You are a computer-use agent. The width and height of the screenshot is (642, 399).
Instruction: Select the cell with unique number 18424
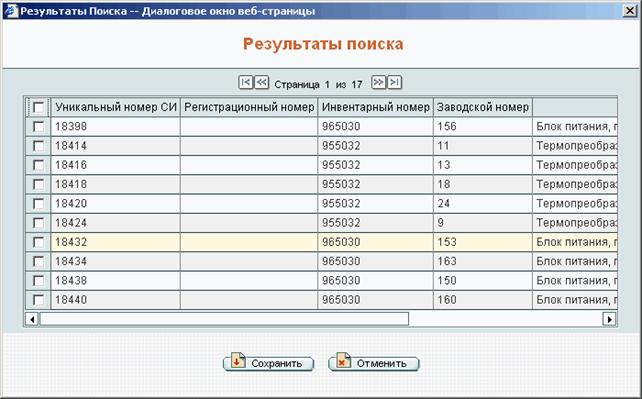[115, 223]
